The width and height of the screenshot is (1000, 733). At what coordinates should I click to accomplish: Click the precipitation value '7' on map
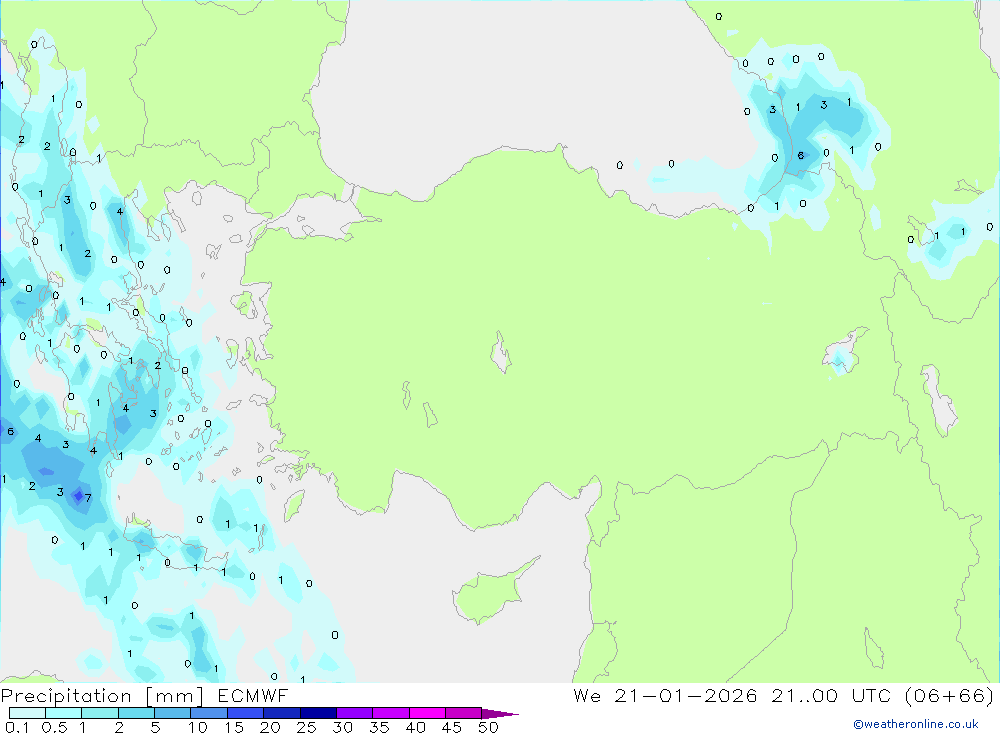tap(88, 498)
